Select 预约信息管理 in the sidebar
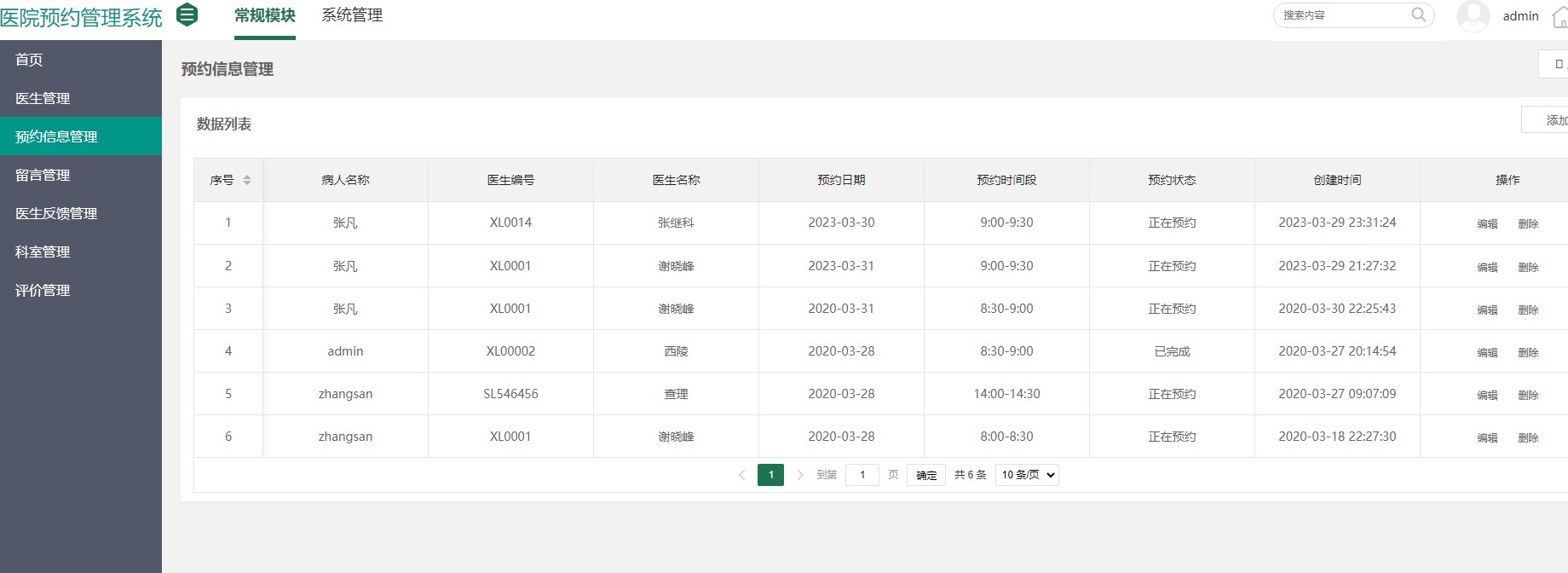This screenshot has width=1568, height=573. (x=81, y=136)
